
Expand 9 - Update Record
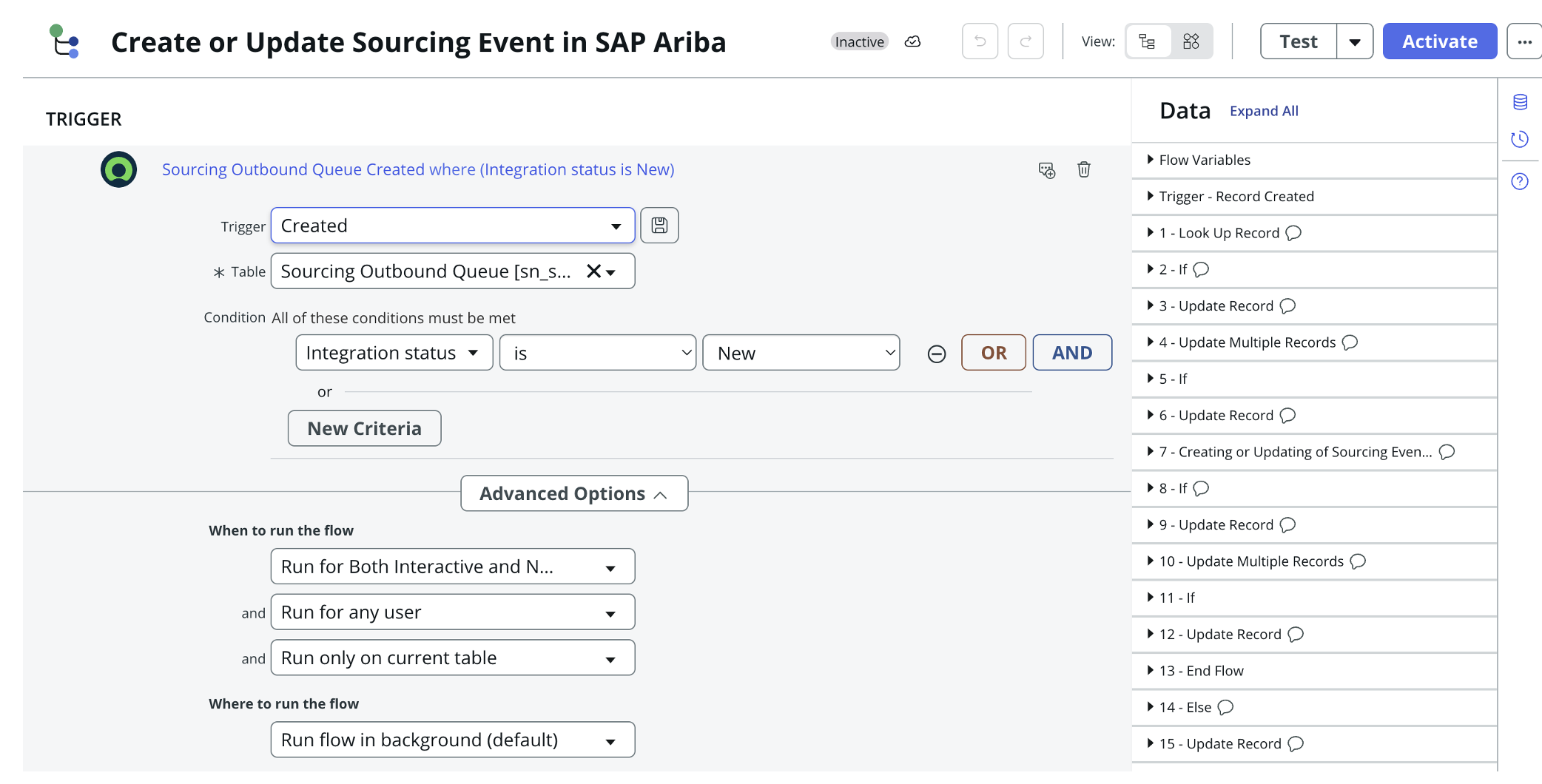click(1150, 524)
